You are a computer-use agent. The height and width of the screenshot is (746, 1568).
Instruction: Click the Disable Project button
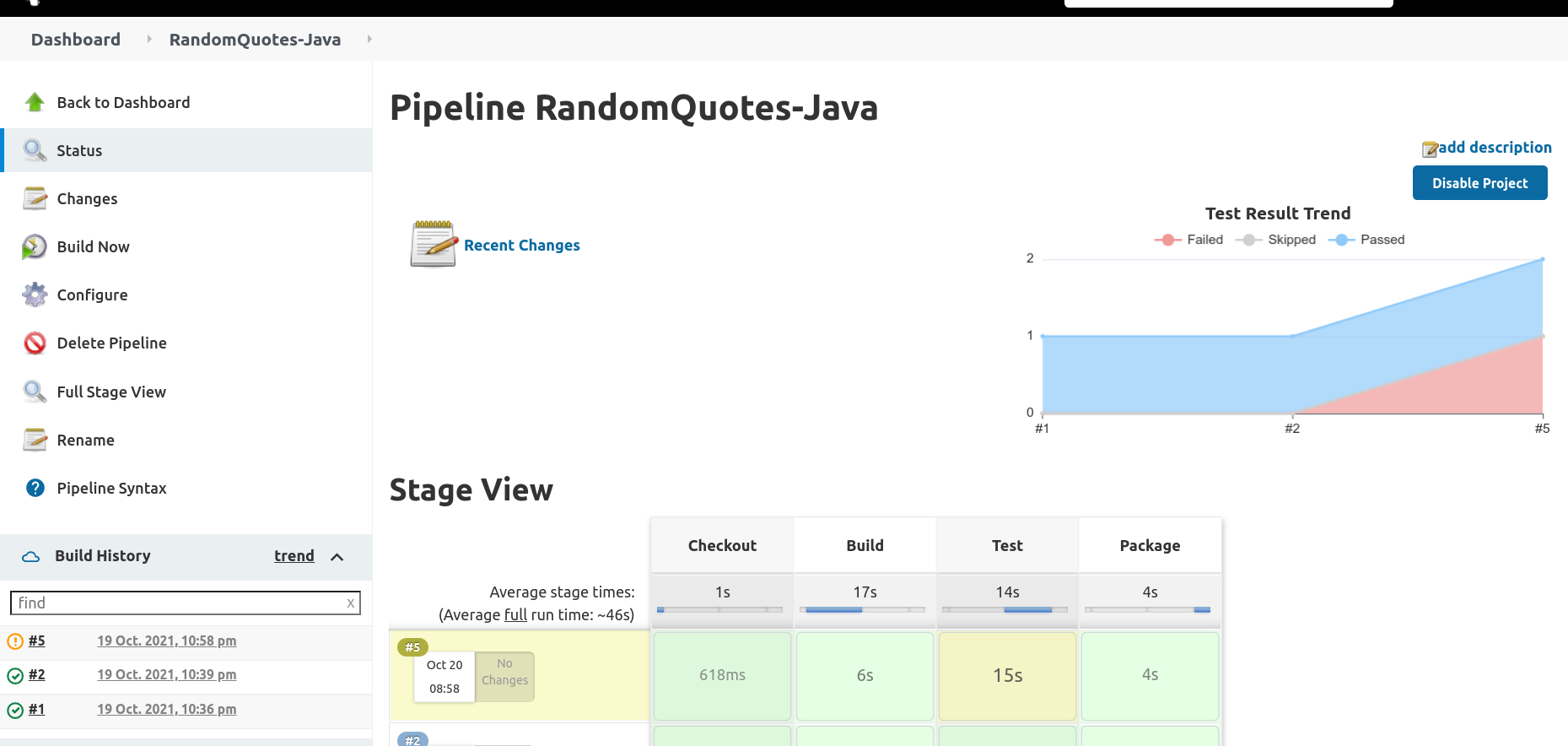point(1479,183)
